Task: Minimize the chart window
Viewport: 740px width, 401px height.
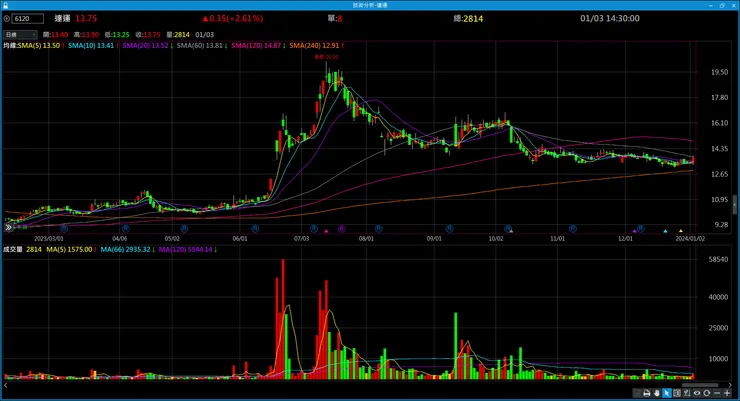Action: tap(711, 5)
